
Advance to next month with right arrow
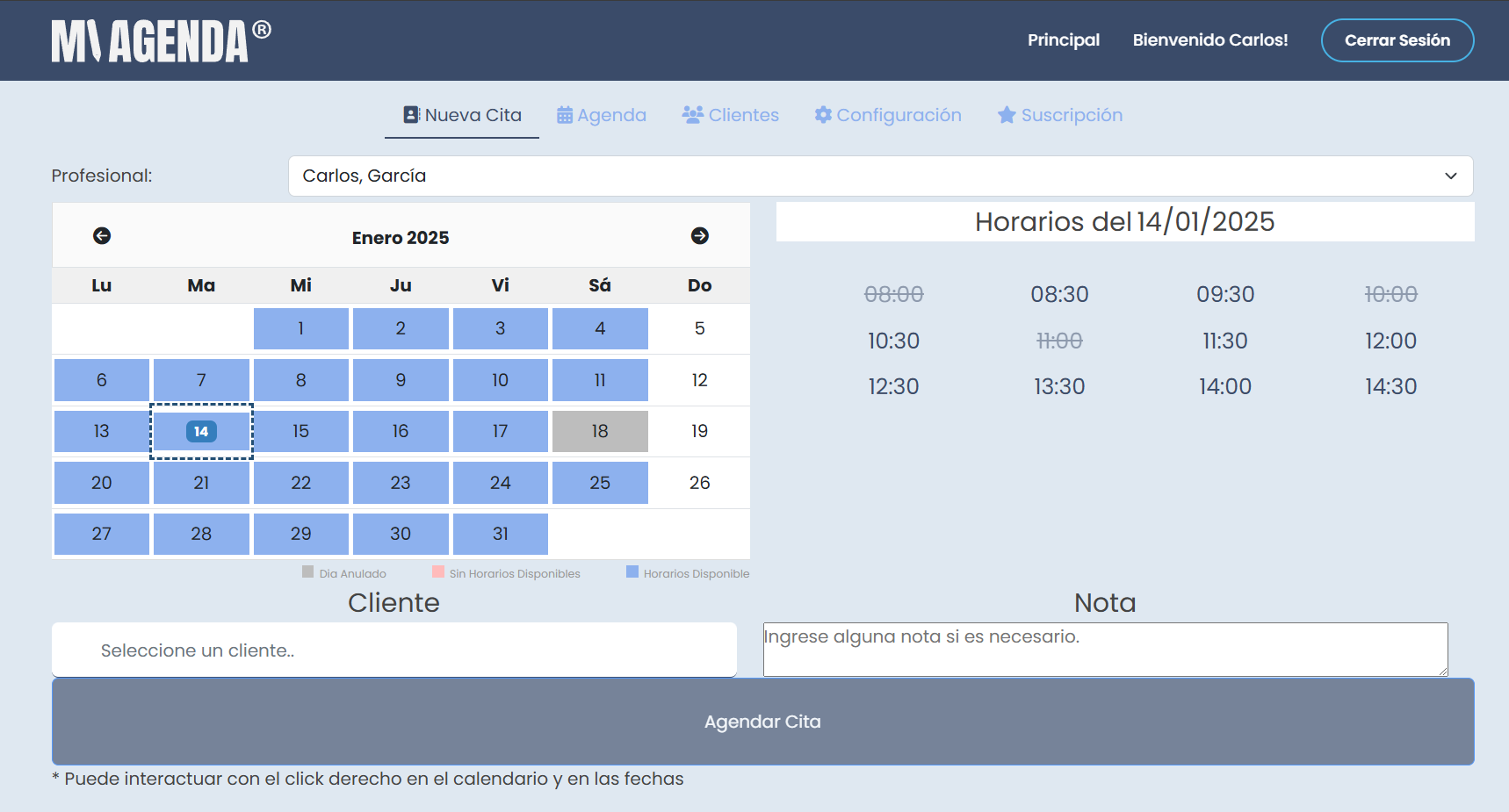tap(699, 236)
